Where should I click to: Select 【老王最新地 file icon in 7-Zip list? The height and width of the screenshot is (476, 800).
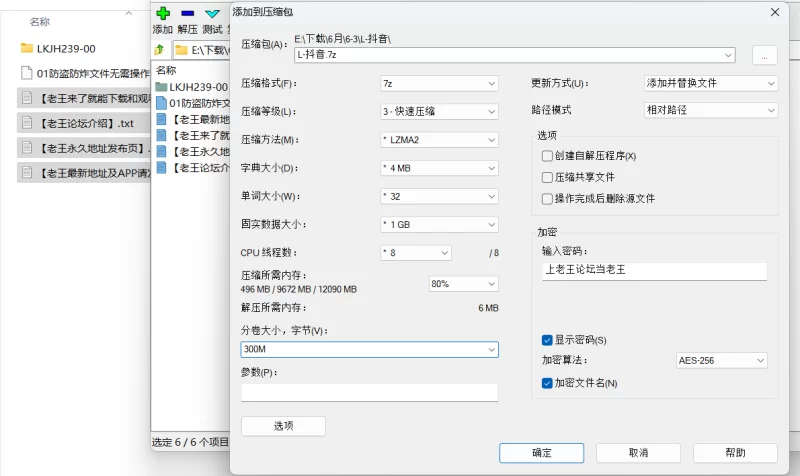161,119
